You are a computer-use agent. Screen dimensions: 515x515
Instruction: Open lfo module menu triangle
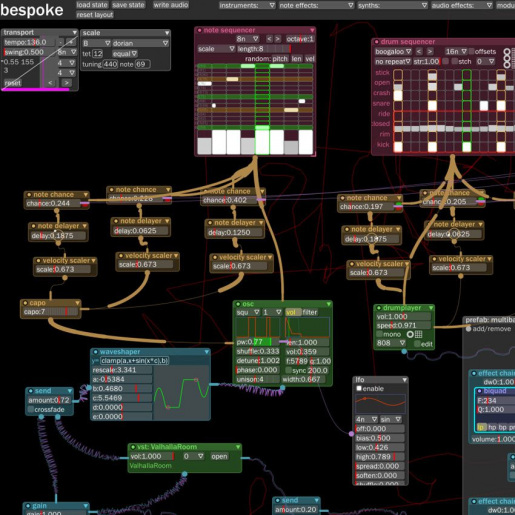(404, 380)
